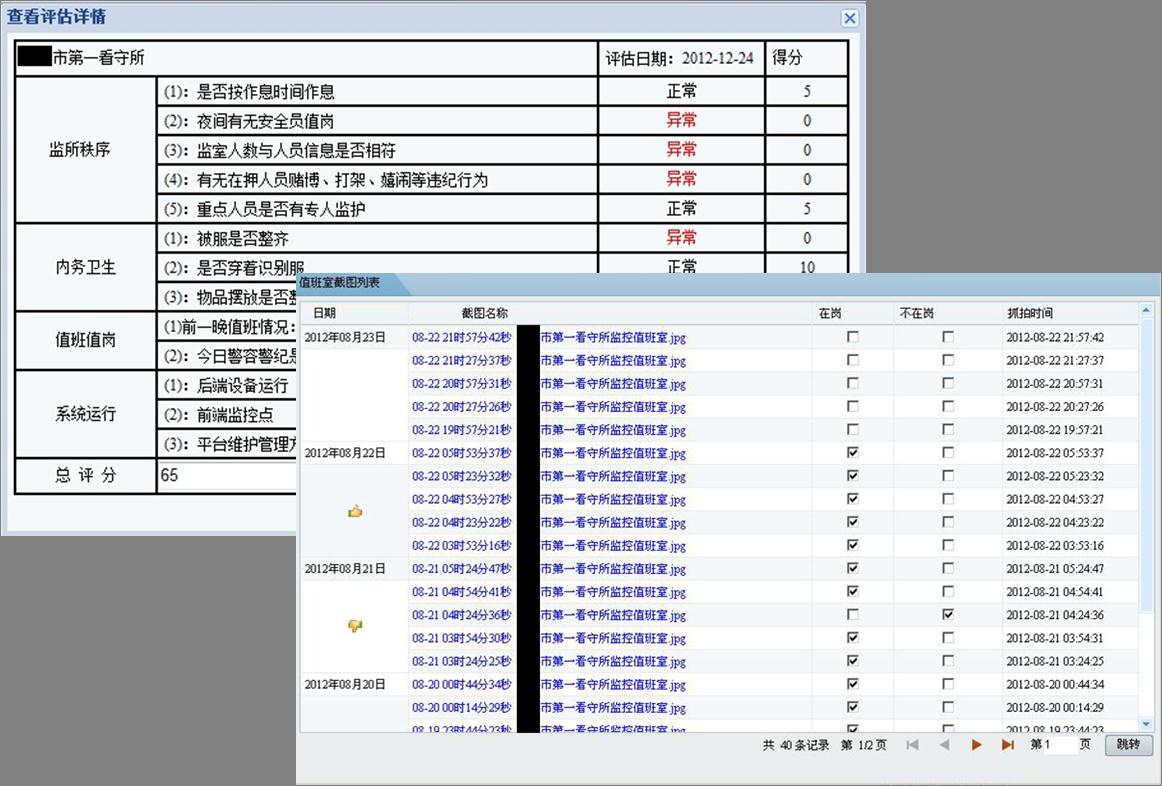
Task: Open the 08-21 05时24分47秒 screenshot link
Action: (x=461, y=569)
